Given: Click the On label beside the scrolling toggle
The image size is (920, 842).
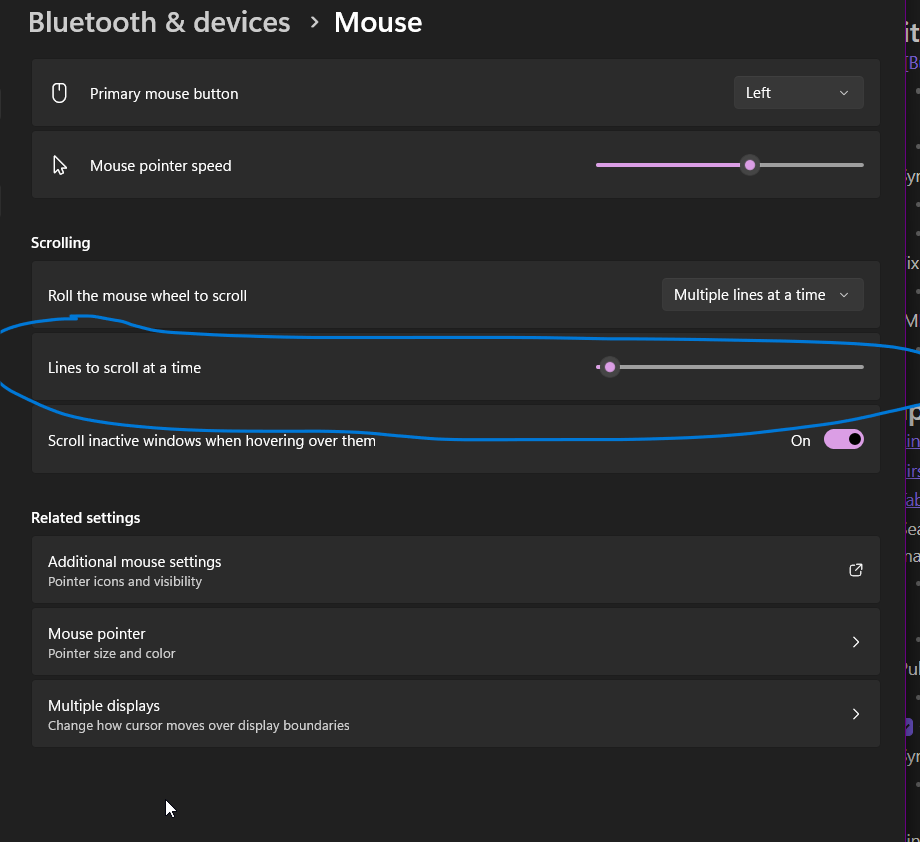Looking at the screenshot, I should tap(800, 440).
